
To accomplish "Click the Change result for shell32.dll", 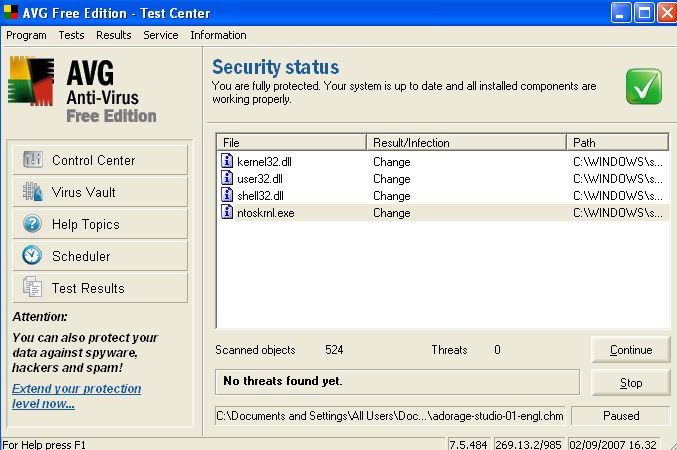I will pos(392,196).
